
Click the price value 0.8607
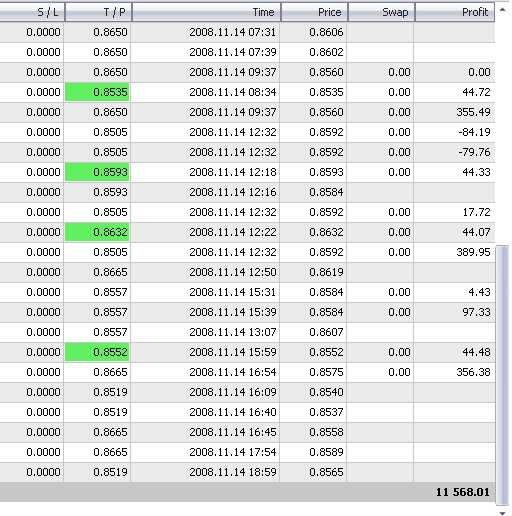click(326, 332)
